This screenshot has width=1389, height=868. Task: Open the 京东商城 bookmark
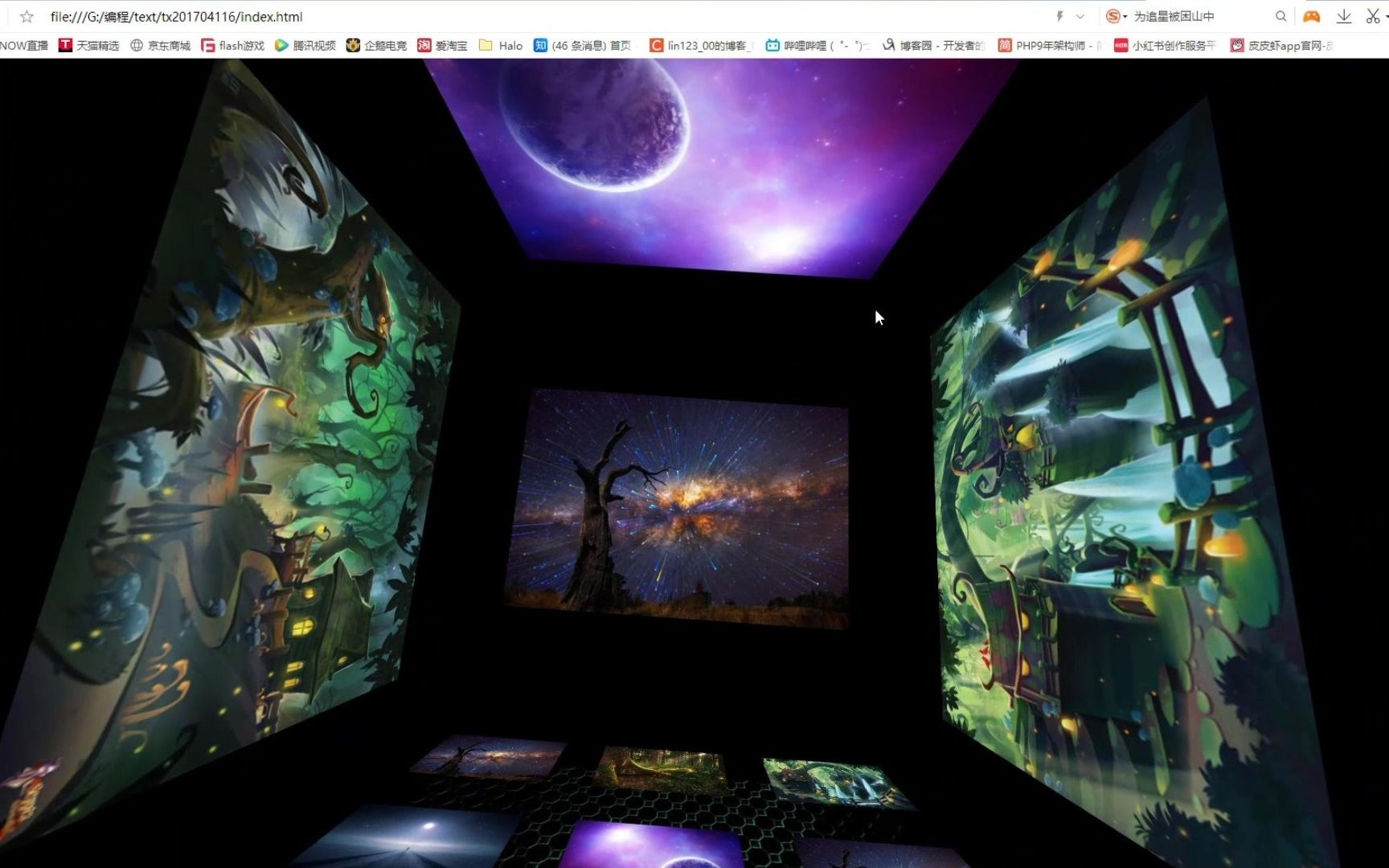(161, 46)
